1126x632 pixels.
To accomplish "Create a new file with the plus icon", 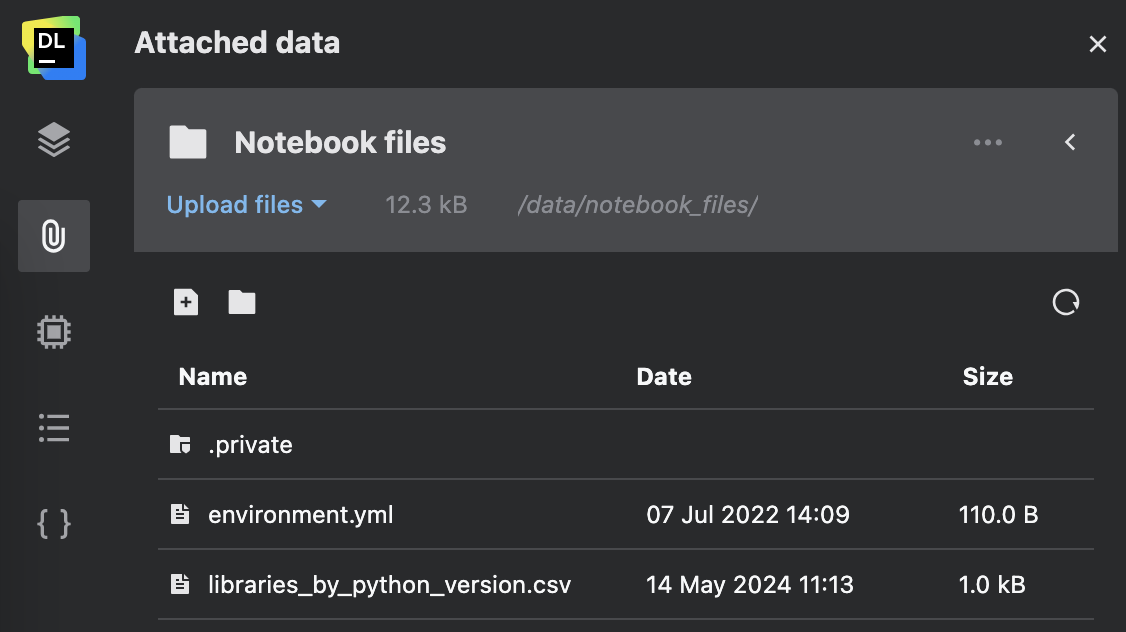I will tap(185, 301).
